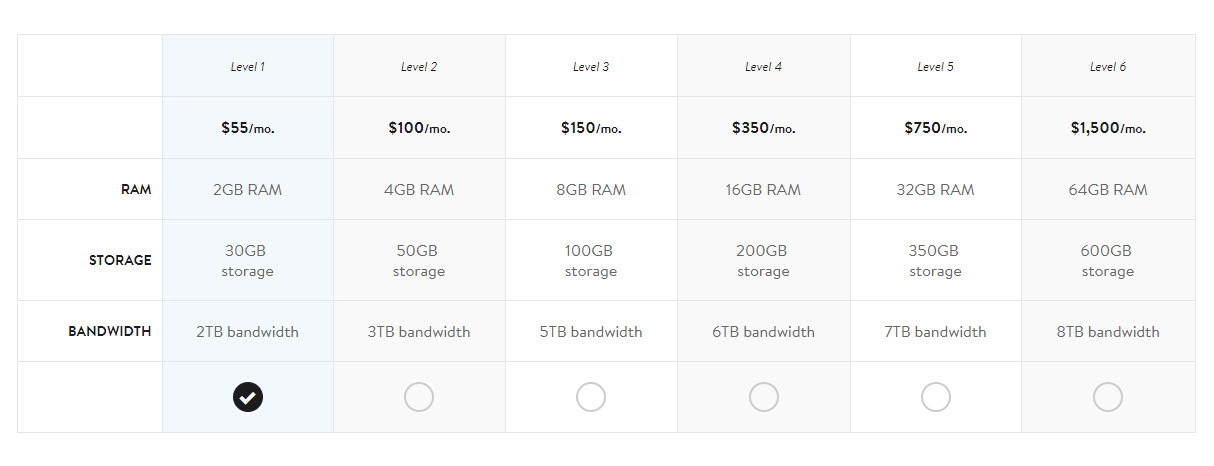Click the Level 4 column header
This screenshot has height=466, width=1214.
[764, 67]
